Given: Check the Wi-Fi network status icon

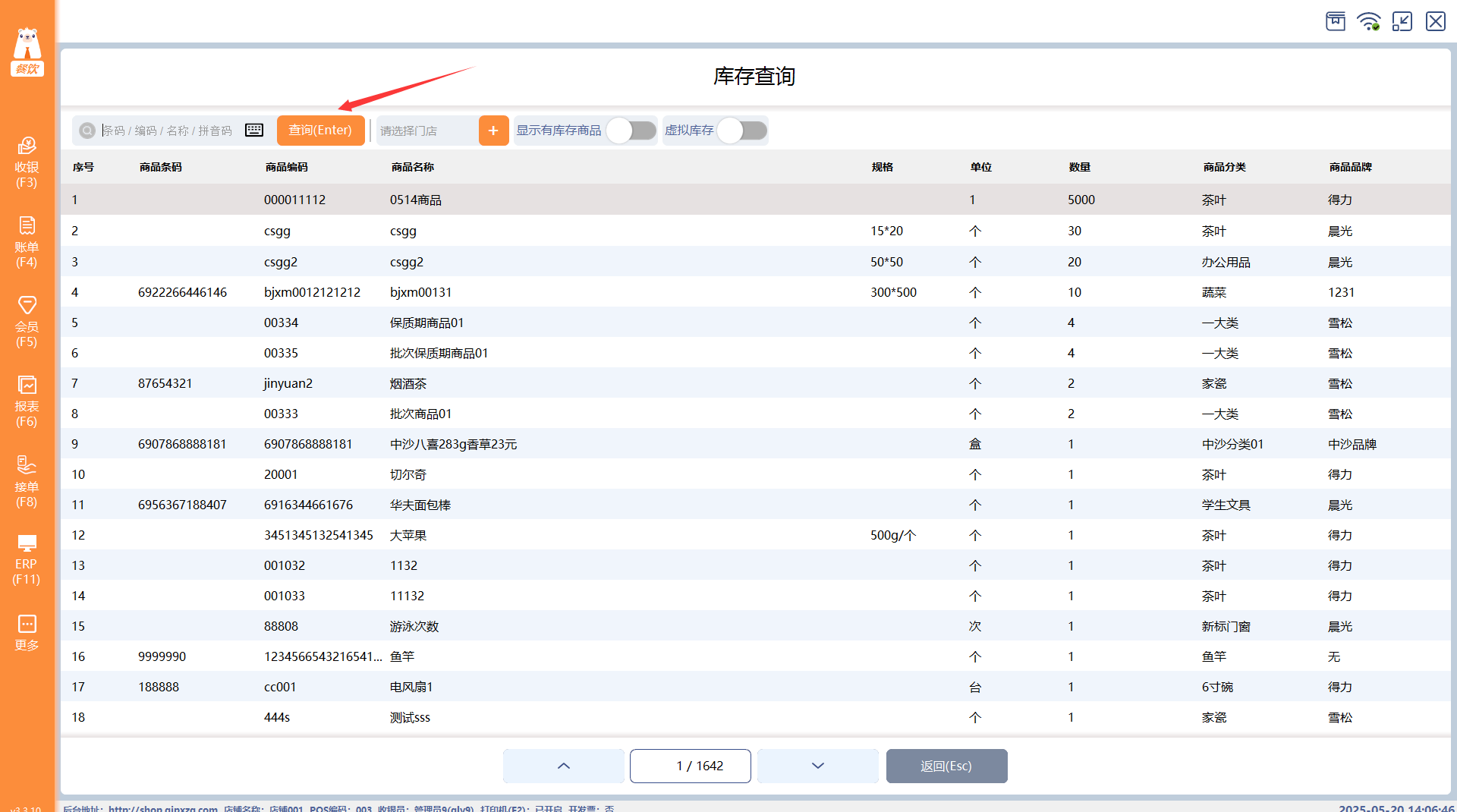Looking at the screenshot, I should [x=1369, y=21].
